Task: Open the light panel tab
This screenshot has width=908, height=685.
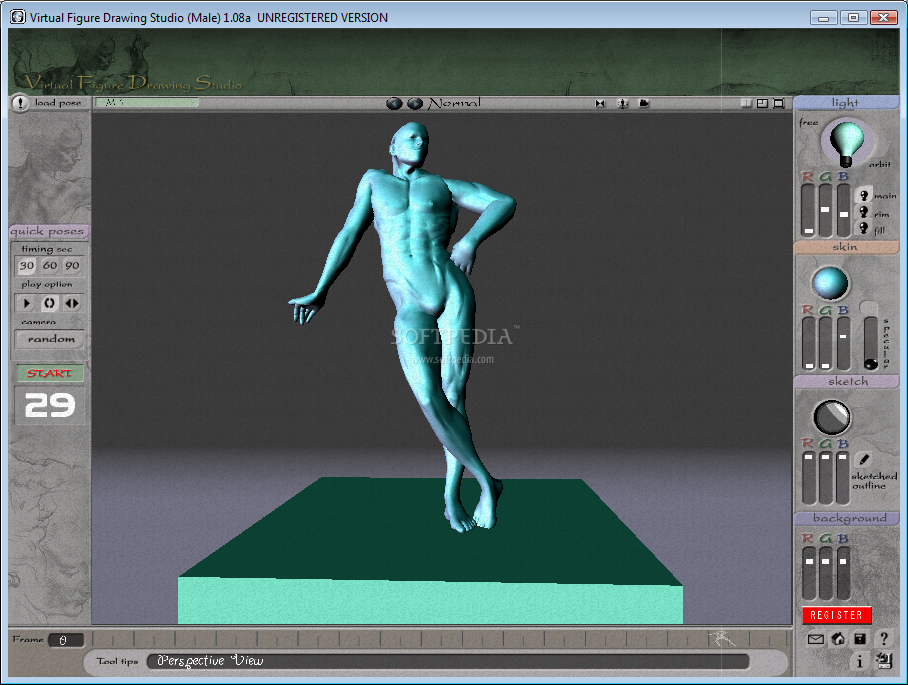Action: point(845,102)
